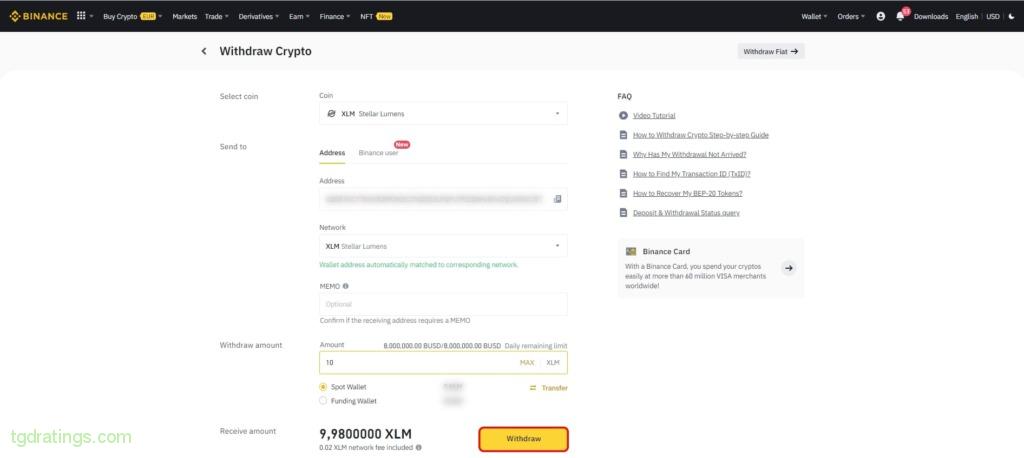This screenshot has width=1024, height=458.
Task: Click document icon beside Status query link
Action: (623, 212)
